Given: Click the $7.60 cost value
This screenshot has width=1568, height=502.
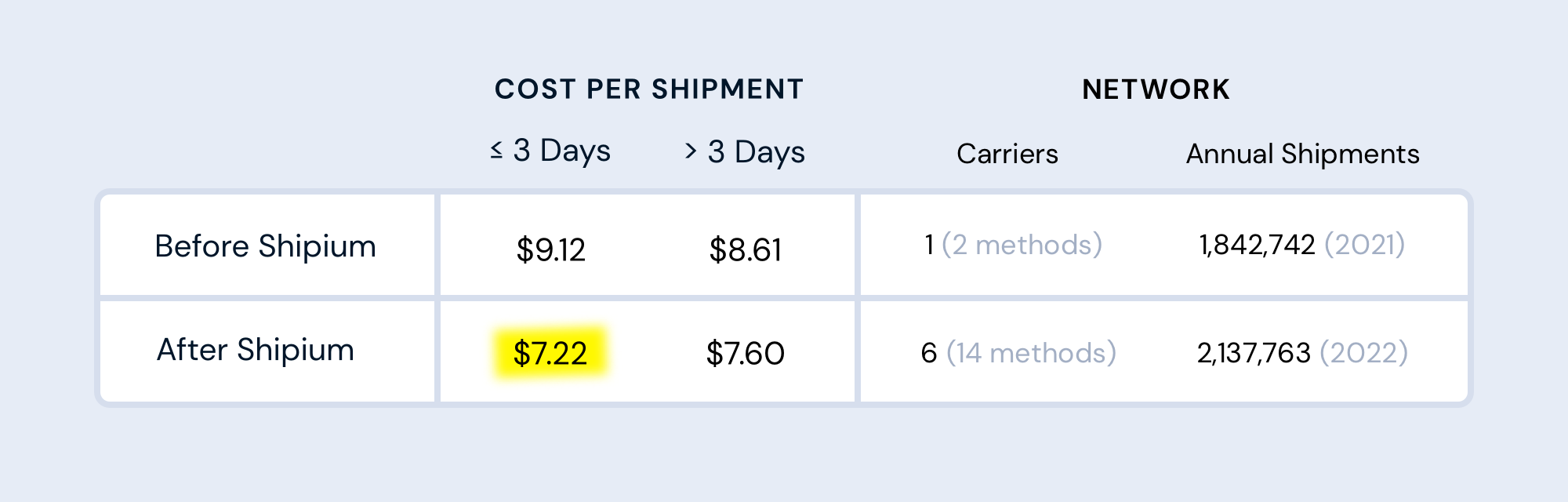Looking at the screenshot, I should click(745, 354).
